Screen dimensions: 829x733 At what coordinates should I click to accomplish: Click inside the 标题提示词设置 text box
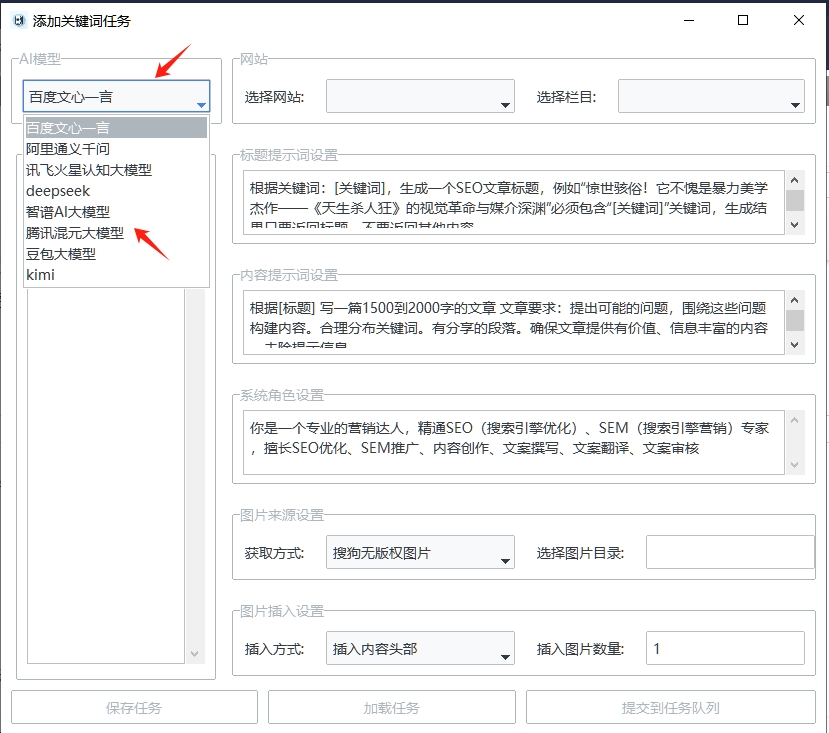click(514, 202)
